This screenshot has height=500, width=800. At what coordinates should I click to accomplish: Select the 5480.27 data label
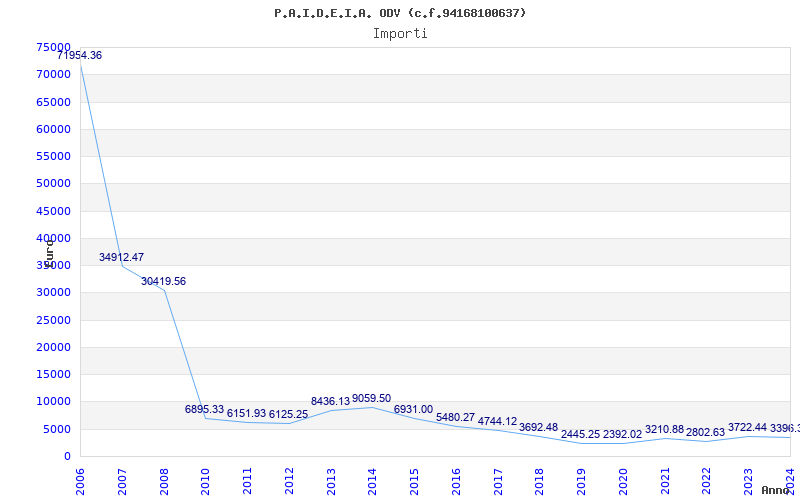[455, 417]
